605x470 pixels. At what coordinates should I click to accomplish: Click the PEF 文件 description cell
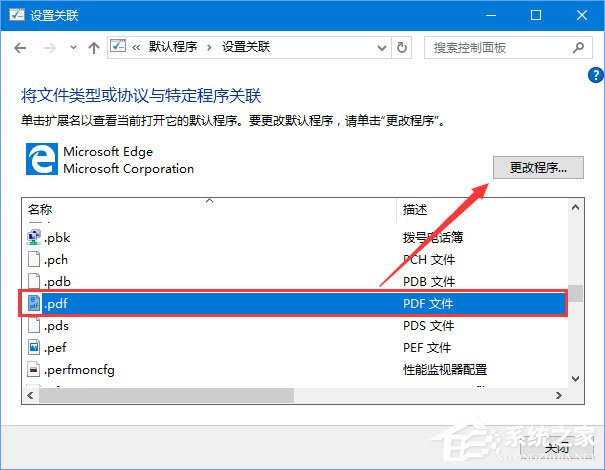click(427, 348)
